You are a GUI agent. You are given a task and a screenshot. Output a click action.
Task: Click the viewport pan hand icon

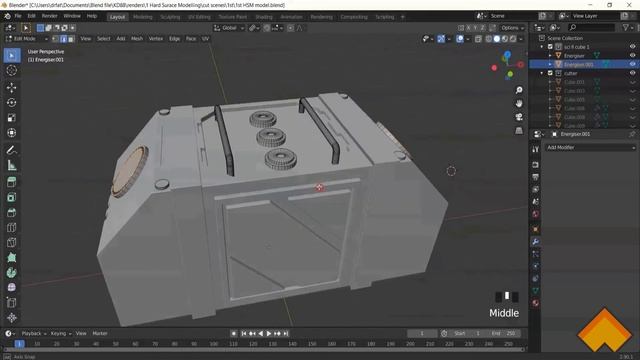click(519, 104)
